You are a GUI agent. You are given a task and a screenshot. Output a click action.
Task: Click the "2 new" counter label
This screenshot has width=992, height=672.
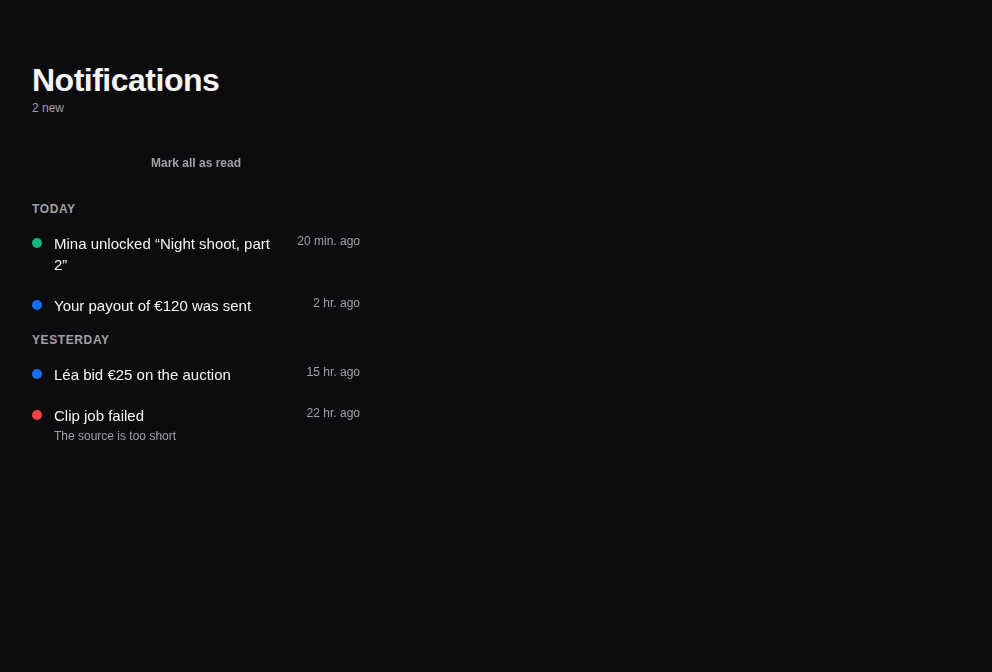coord(48,108)
